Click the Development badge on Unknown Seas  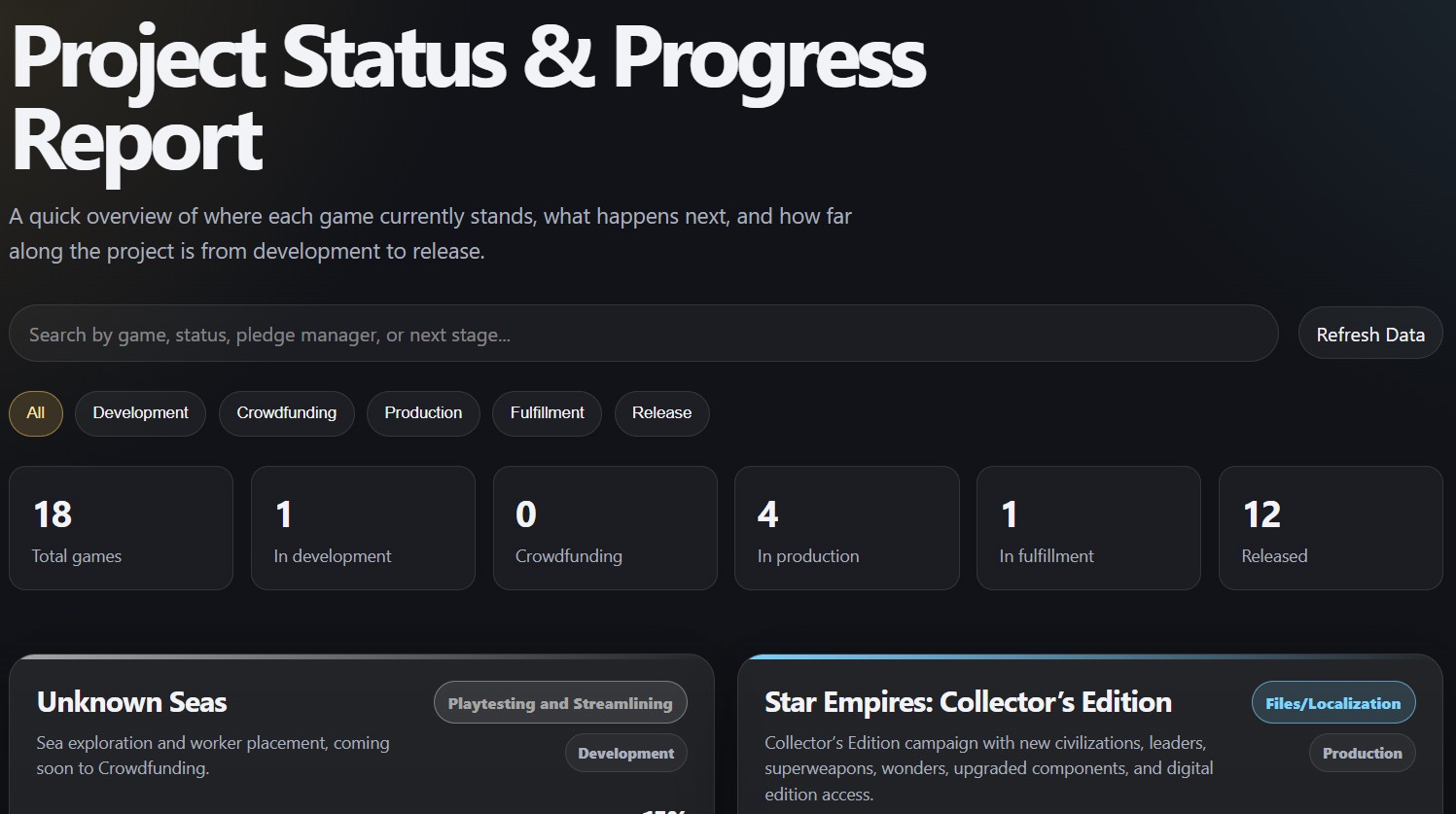click(625, 753)
